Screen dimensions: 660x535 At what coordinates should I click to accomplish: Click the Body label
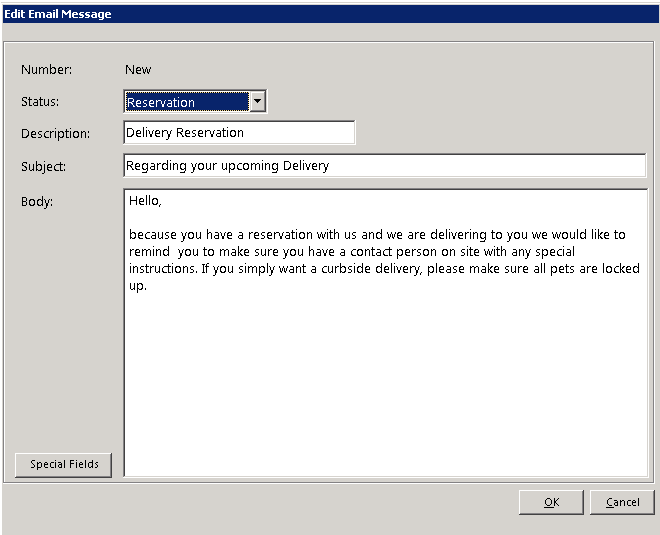click(37, 202)
